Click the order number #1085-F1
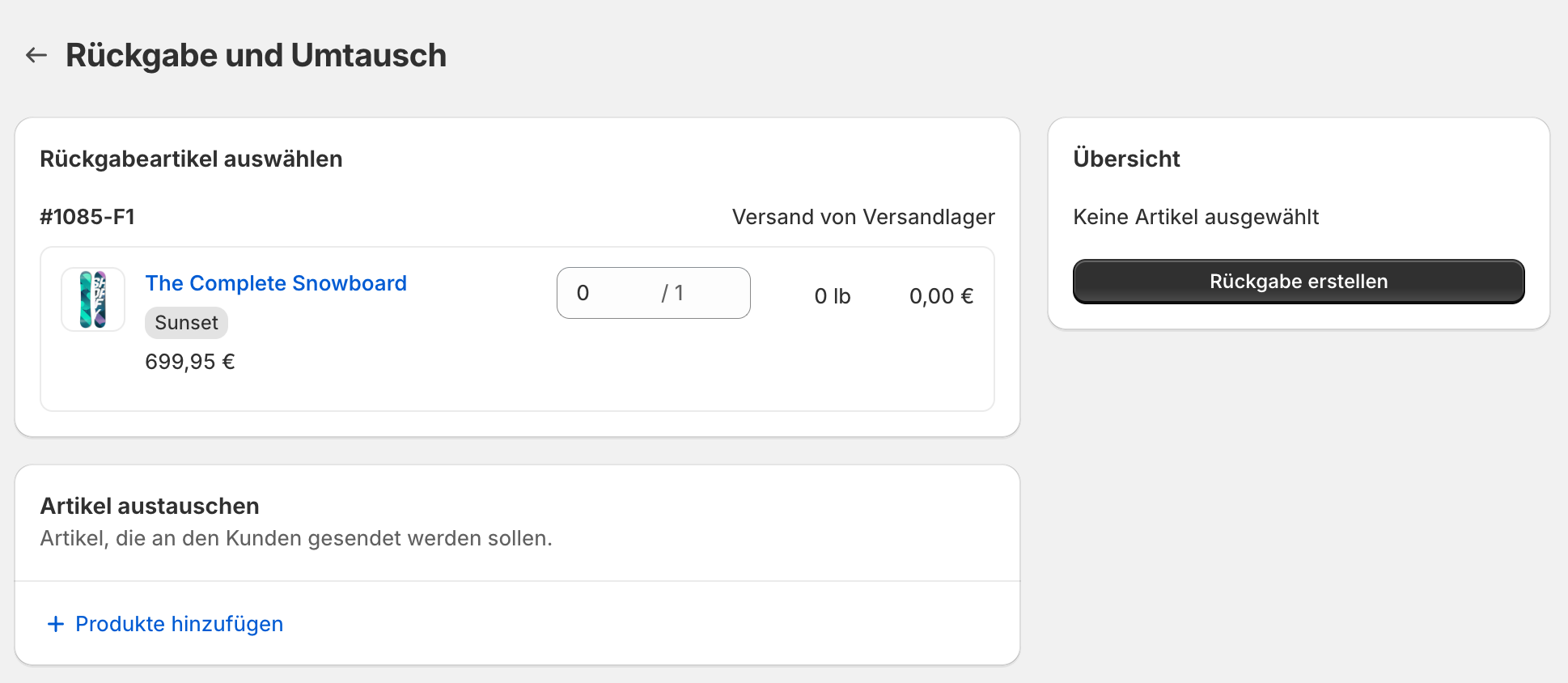 (87, 216)
